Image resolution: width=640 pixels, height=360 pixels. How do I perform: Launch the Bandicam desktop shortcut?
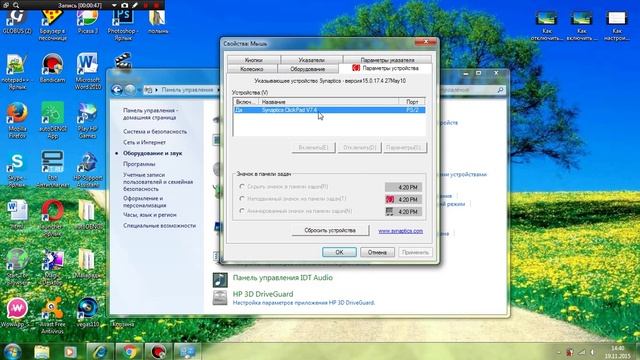(52, 69)
